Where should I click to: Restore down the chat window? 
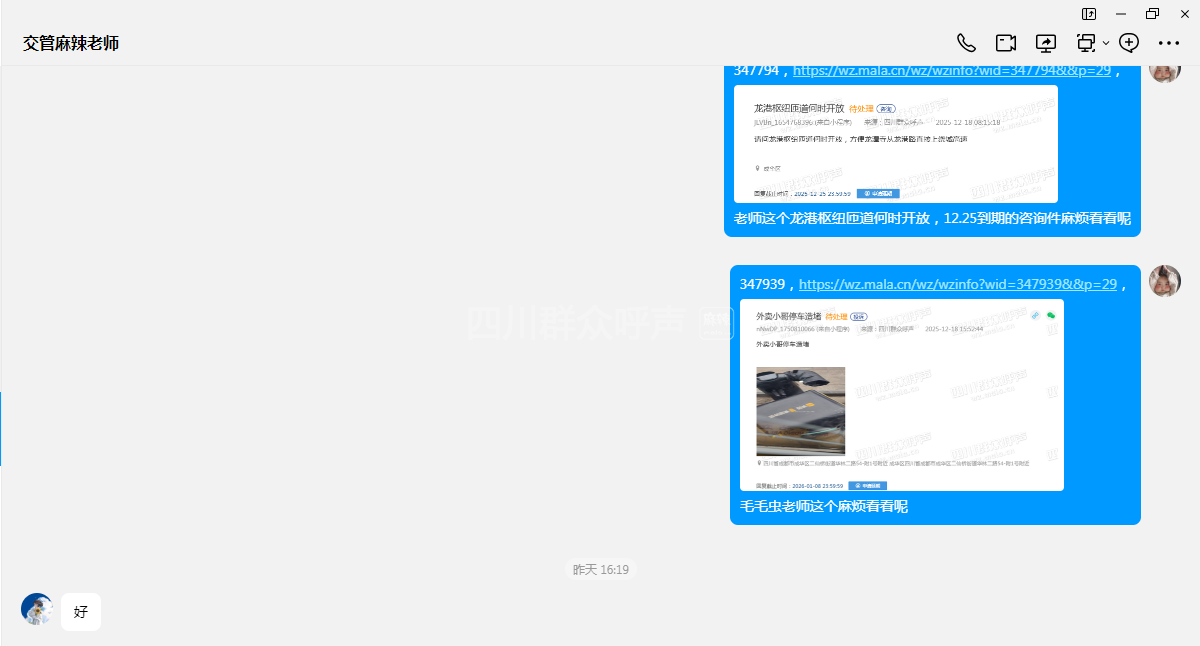tap(1152, 14)
